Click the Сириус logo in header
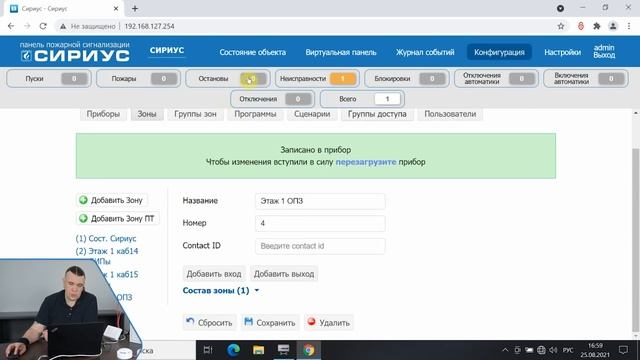 click(x=75, y=52)
